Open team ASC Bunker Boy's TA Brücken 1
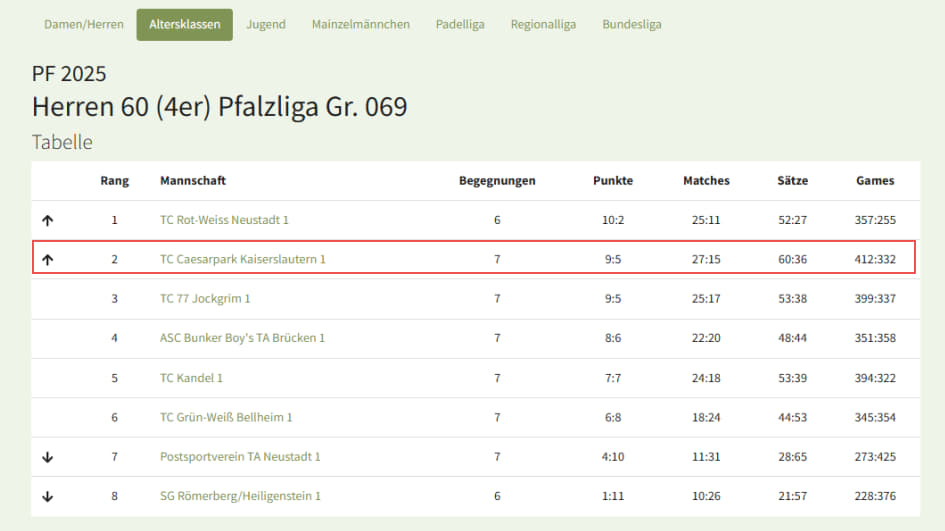Viewport: 945px width, 531px height. tap(242, 338)
